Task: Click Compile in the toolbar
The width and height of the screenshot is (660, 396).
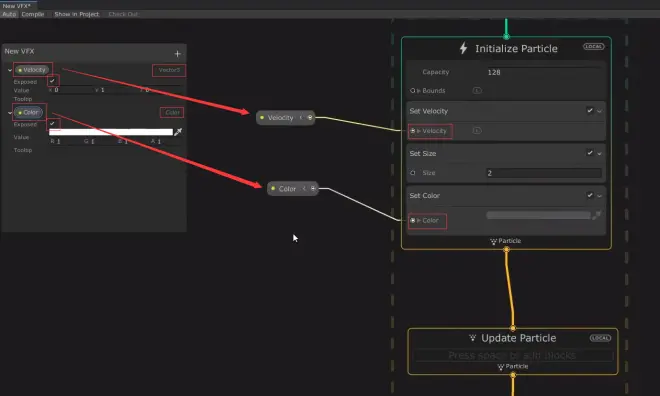Action: click(x=33, y=14)
